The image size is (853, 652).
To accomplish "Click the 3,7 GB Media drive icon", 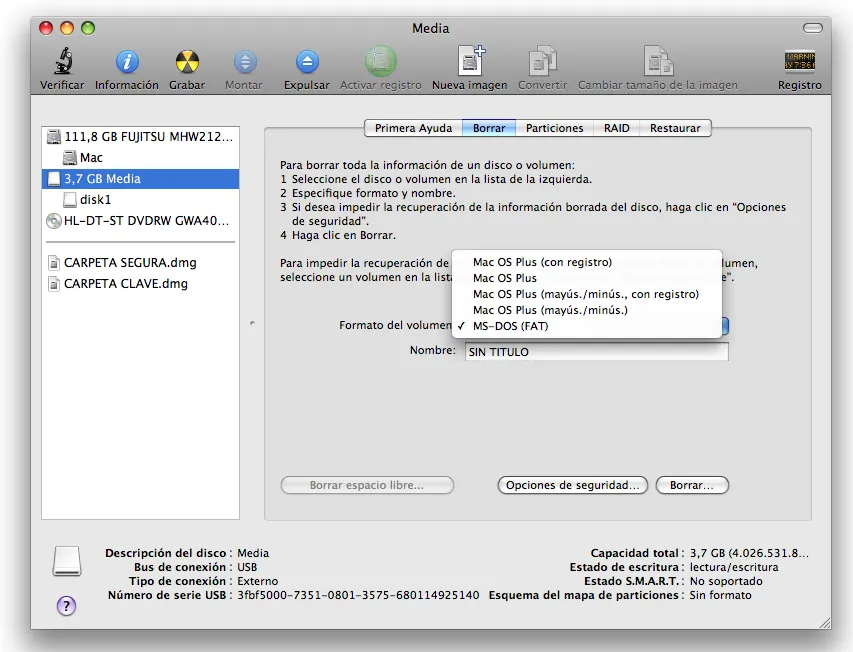I will coord(54,179).
